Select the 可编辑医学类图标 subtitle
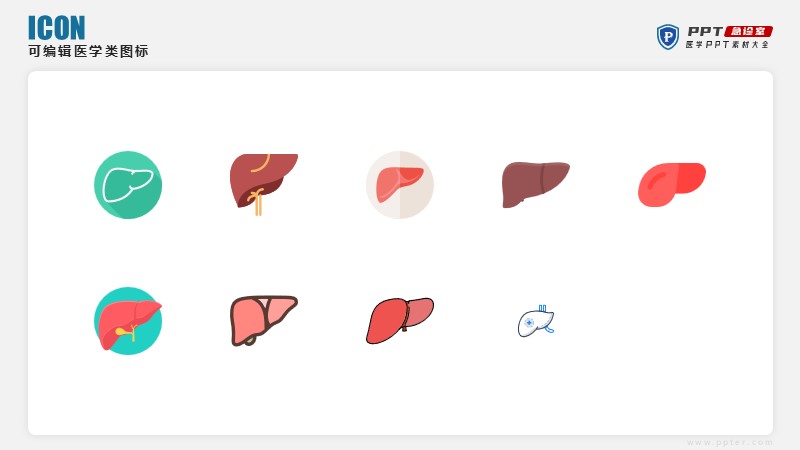 [x=88, y=51]
